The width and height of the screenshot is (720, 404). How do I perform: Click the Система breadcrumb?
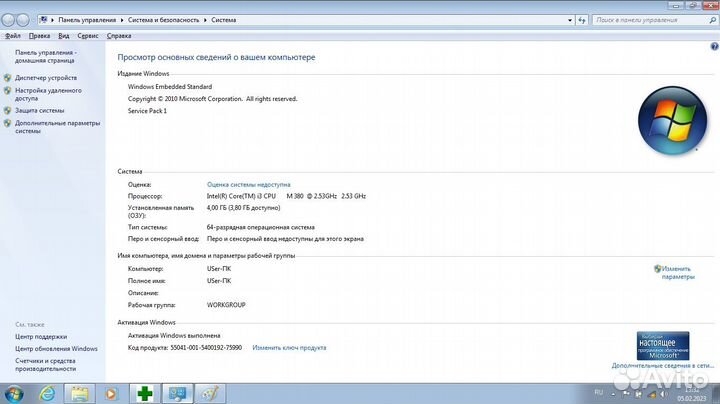[224, 20]
